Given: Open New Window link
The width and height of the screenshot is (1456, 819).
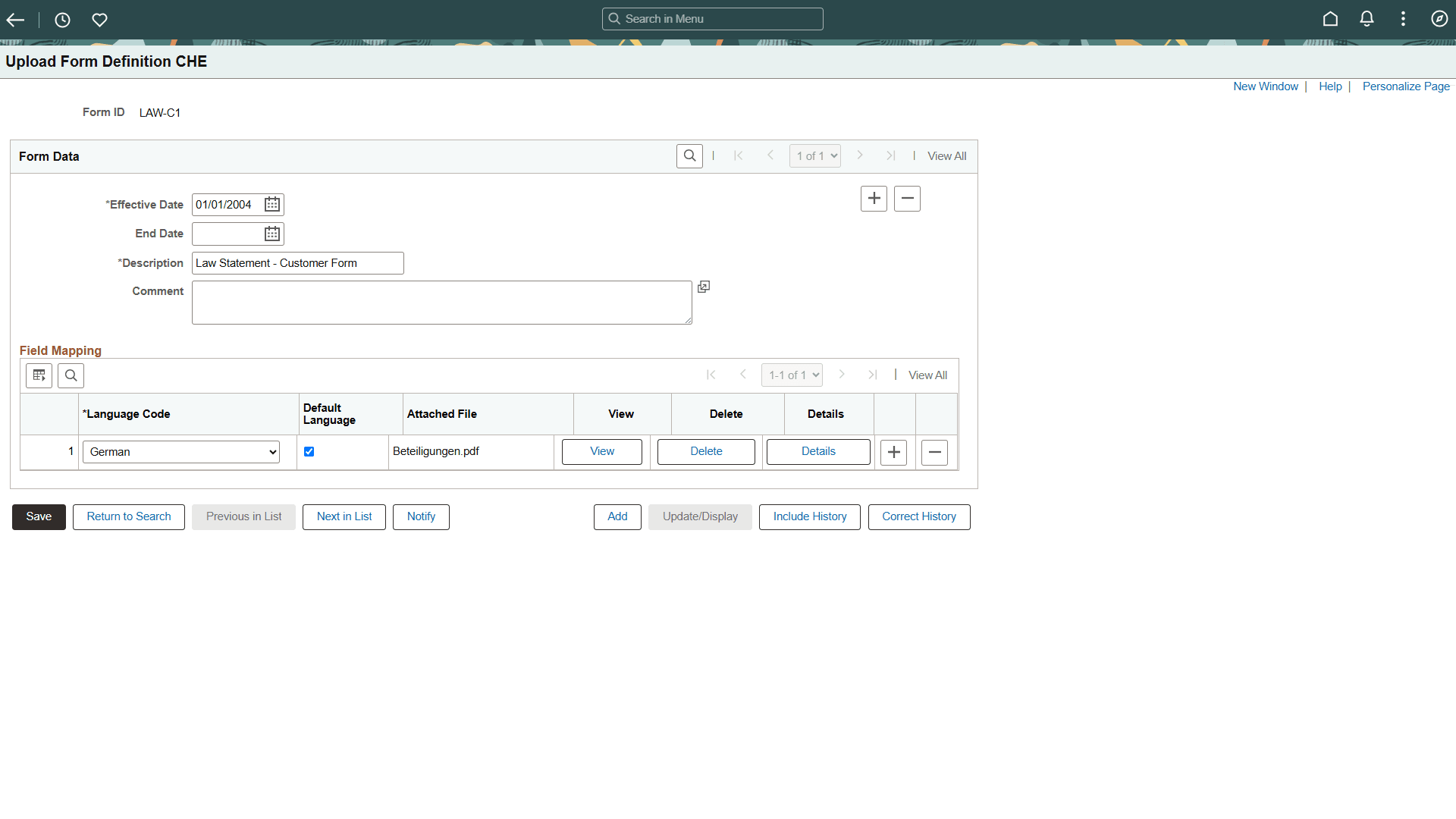Looking at the screenshot, I should tap(1265, 86).
